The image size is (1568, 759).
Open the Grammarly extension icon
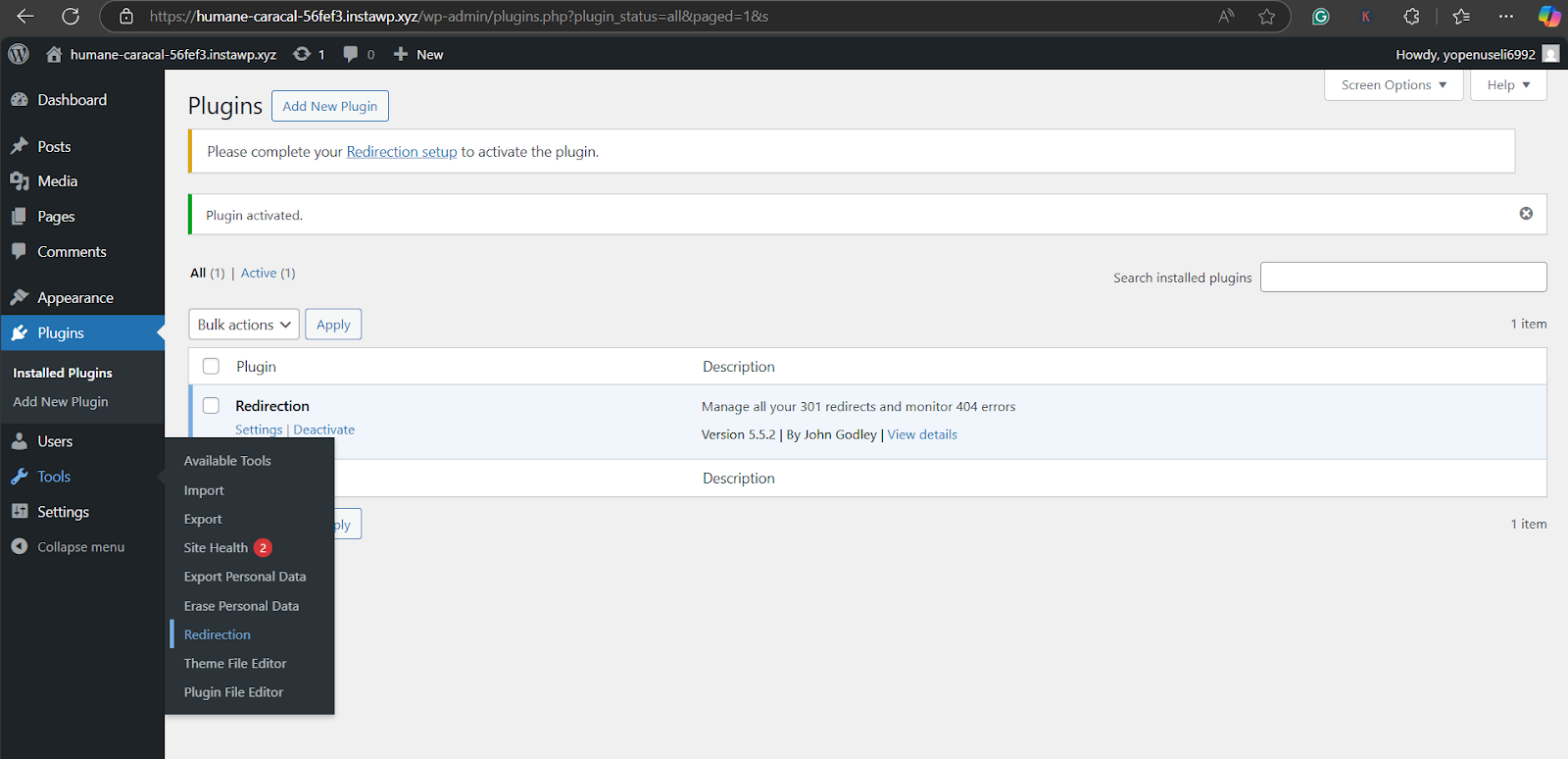tap(1321, 17)
